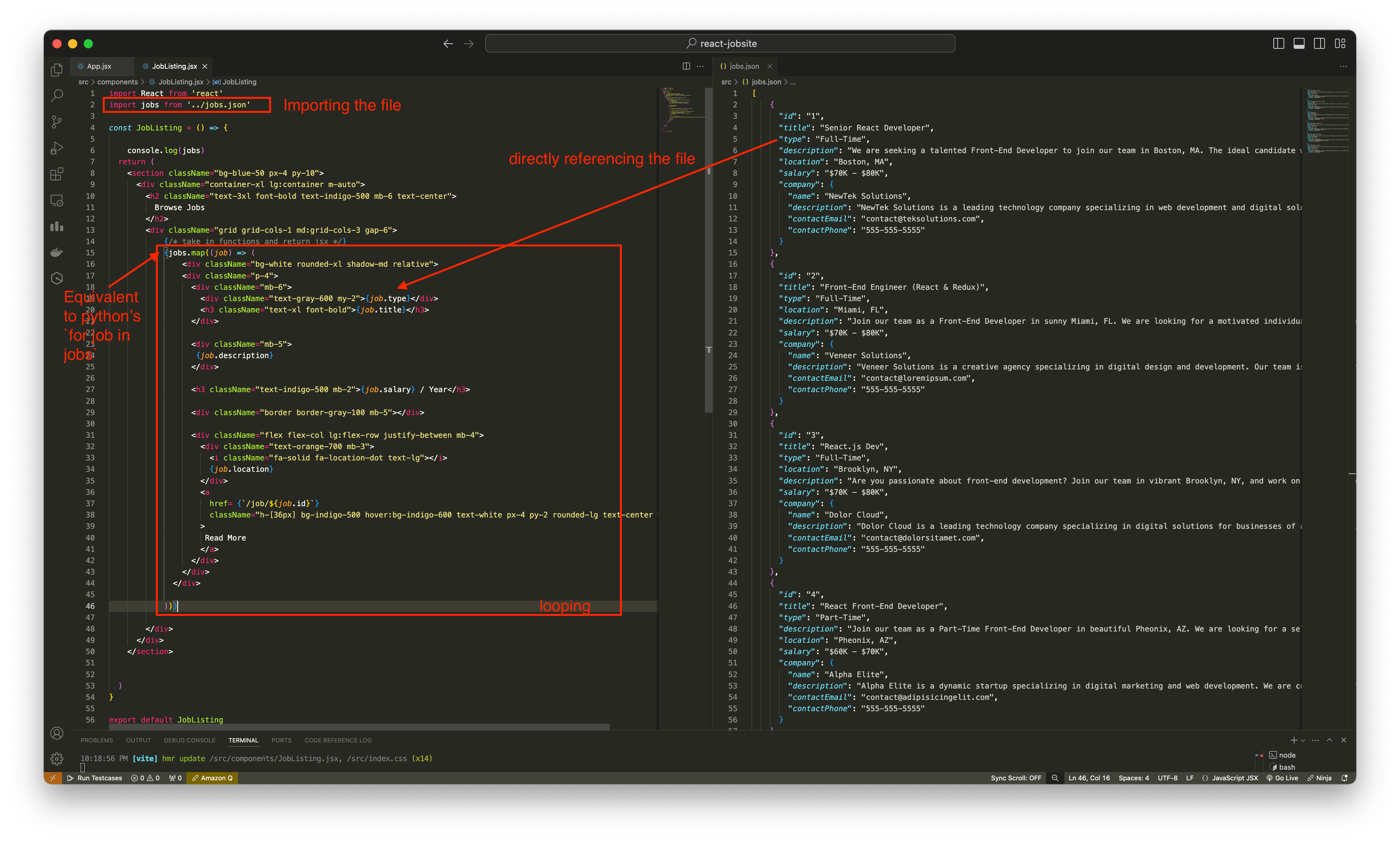Open the JobListing symbol breadcrumb

(234, 82)
